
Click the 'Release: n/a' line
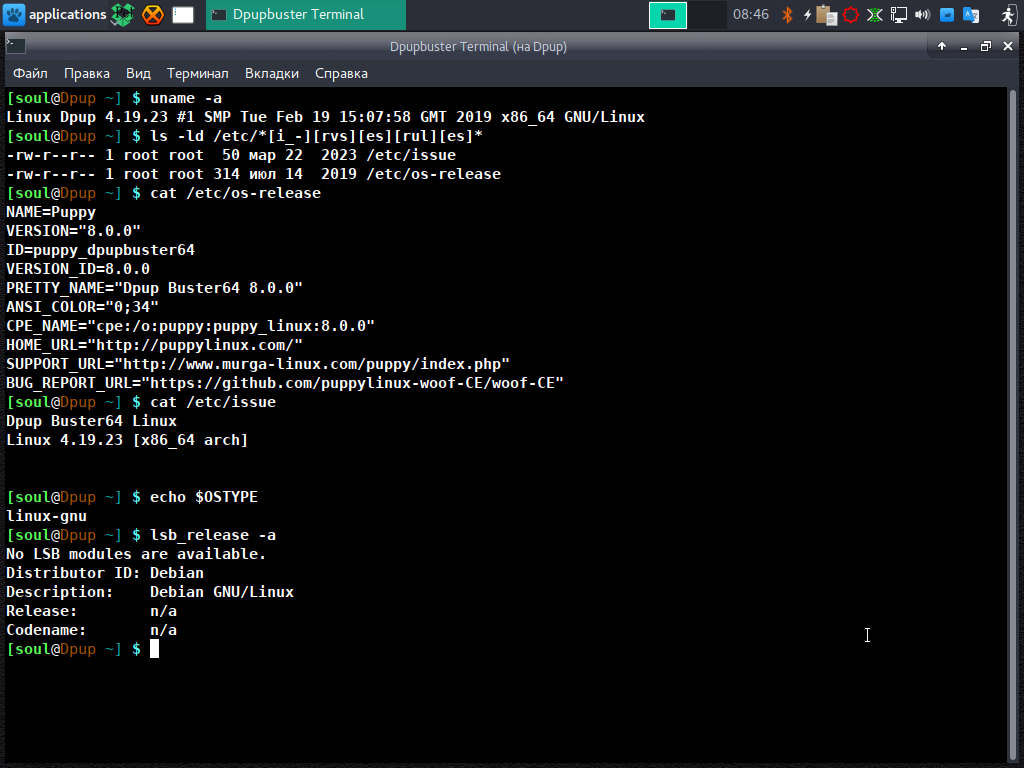pos(91,611)
